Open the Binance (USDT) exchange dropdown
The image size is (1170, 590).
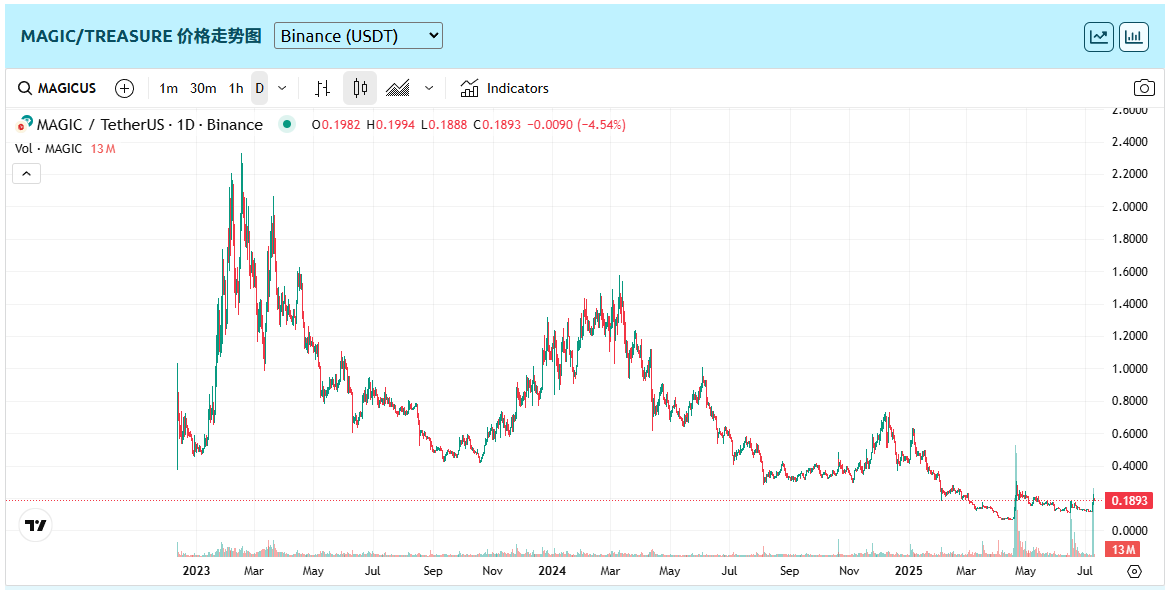pyautogui.click(x=358, y=36)
